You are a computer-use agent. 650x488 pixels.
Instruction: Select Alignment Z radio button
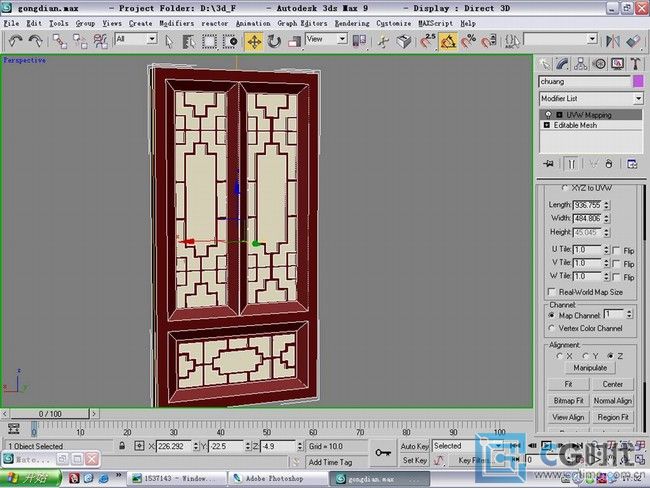coord(610,356)
